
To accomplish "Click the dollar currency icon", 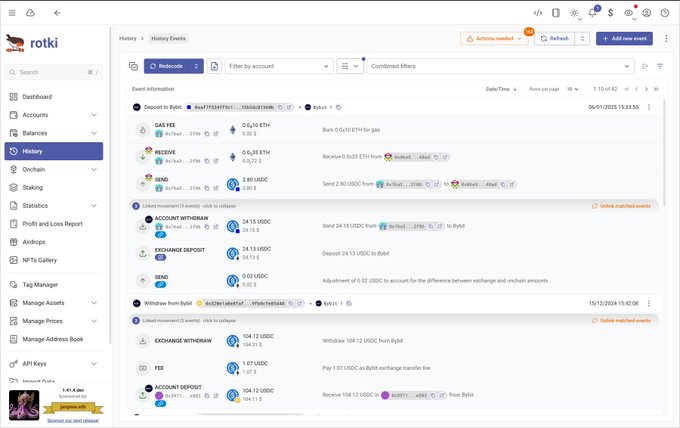I will (x=610, y=13).
